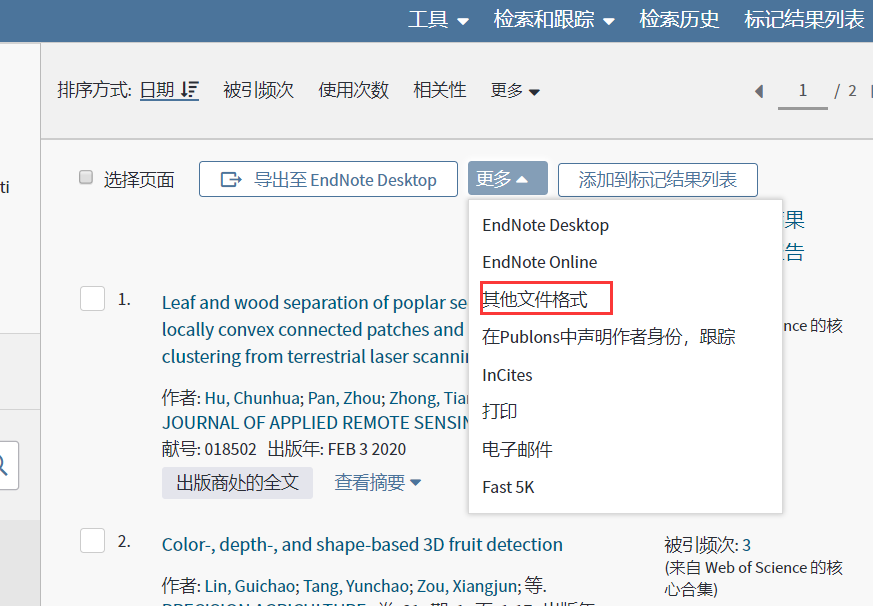Enable the 选择页面 checkbox
The image size is (873, 606).
click(x=85, y=179)
